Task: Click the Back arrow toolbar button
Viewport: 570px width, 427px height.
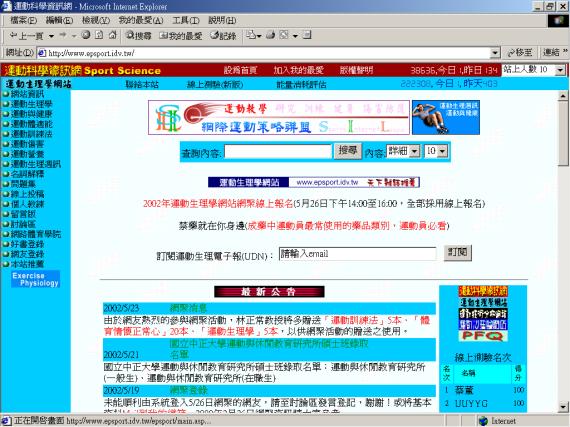Action: point(26,36)
